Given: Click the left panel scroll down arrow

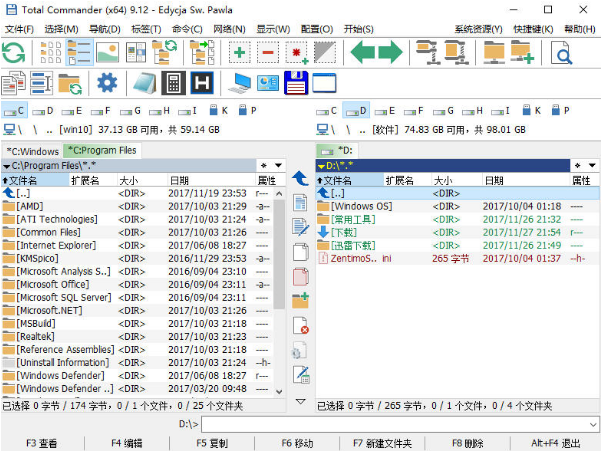Looking at the screenshot, I should point(279,392).
